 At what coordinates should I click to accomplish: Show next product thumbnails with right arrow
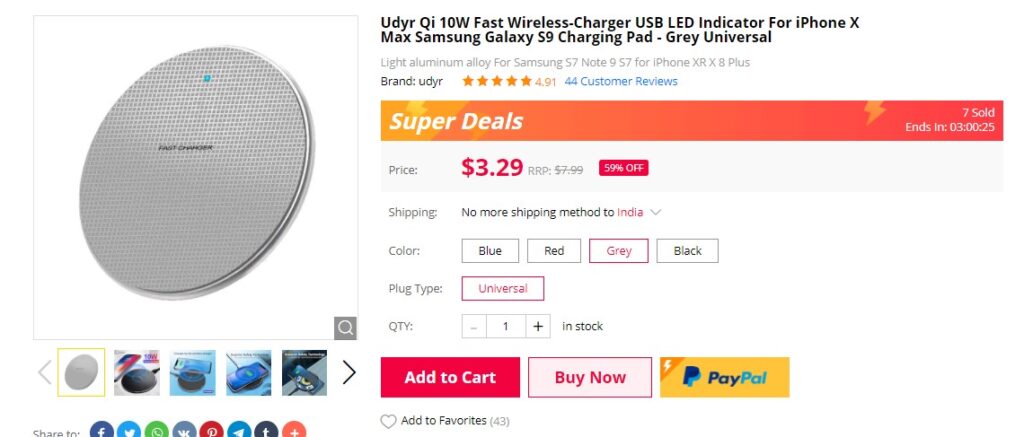coord(348,373)
